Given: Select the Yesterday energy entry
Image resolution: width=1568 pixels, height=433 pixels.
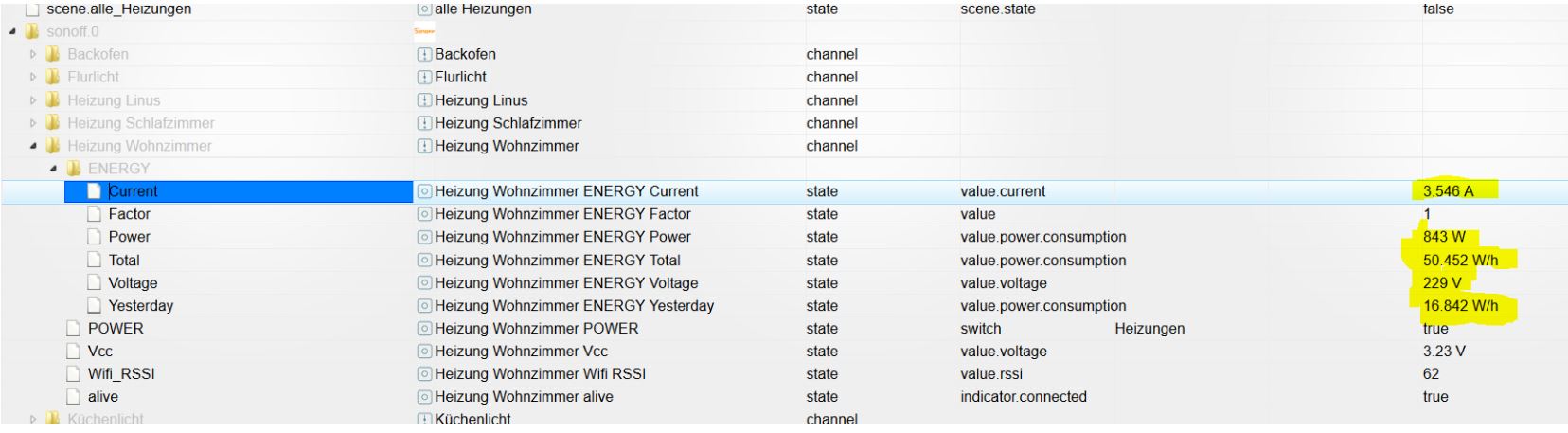Looking at the screenshot, I should coord(140,306).
